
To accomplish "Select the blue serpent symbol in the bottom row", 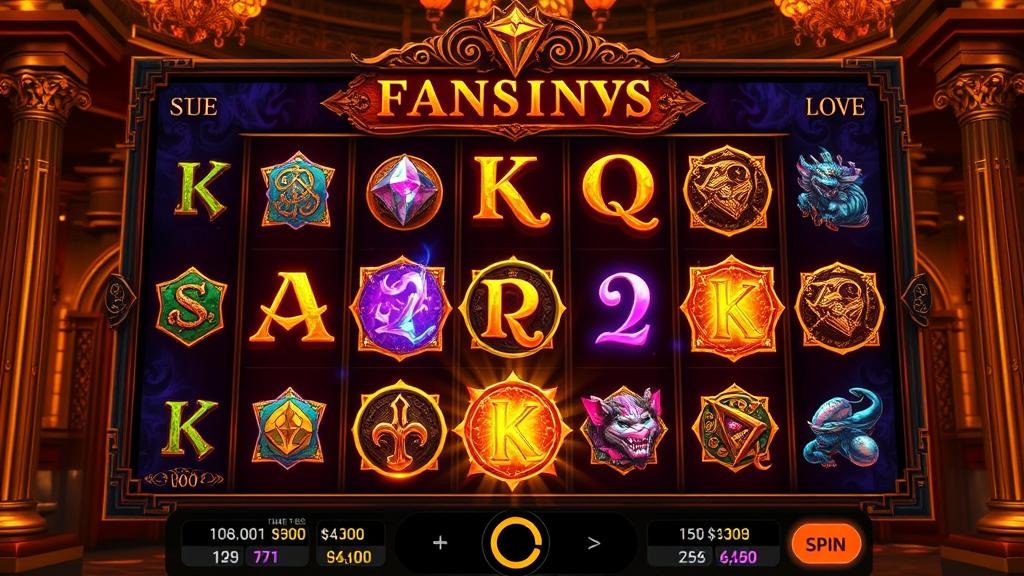I will tap(842, 428).
